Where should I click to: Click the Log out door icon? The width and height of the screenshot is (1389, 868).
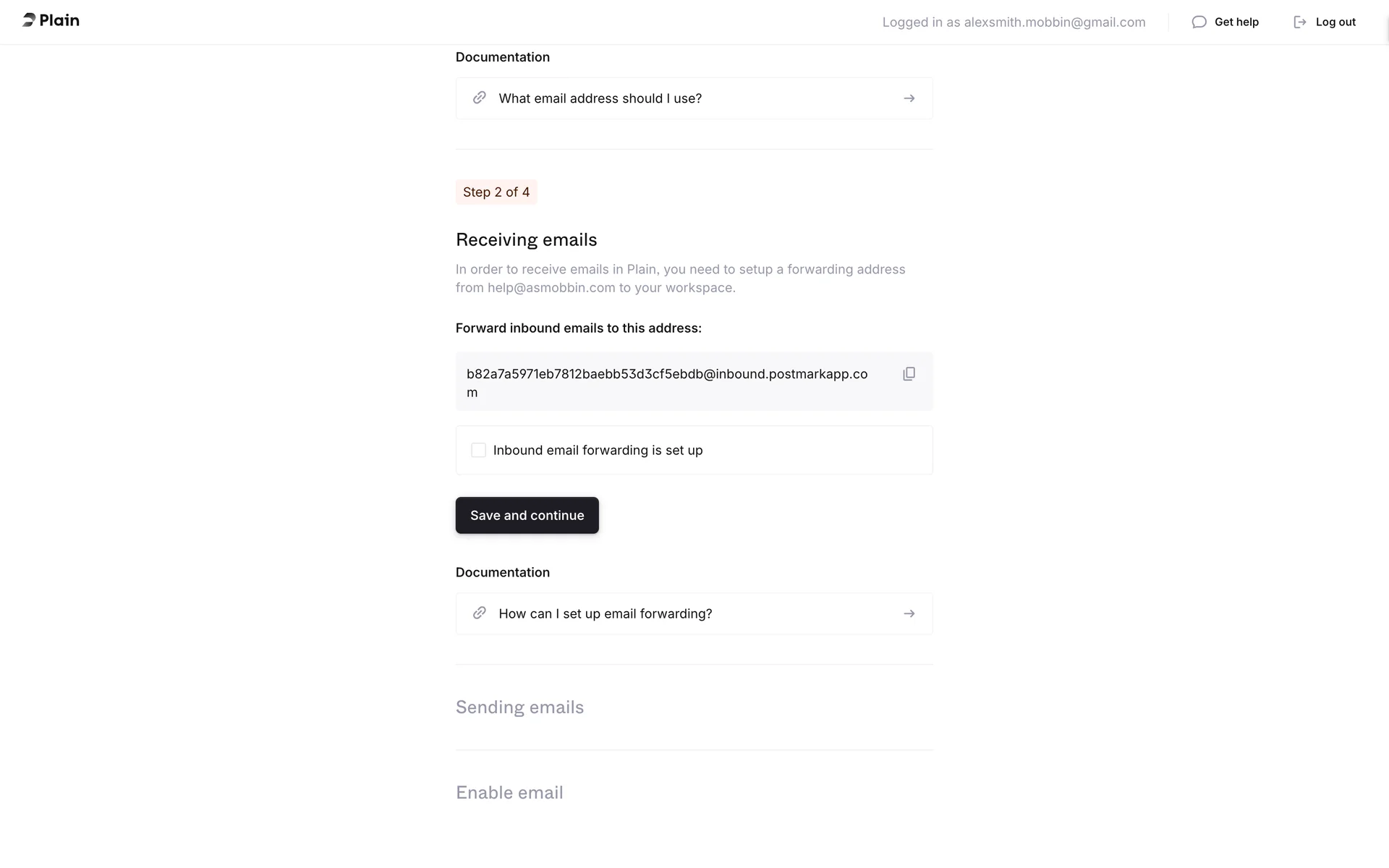click(x=1300, y=22)
